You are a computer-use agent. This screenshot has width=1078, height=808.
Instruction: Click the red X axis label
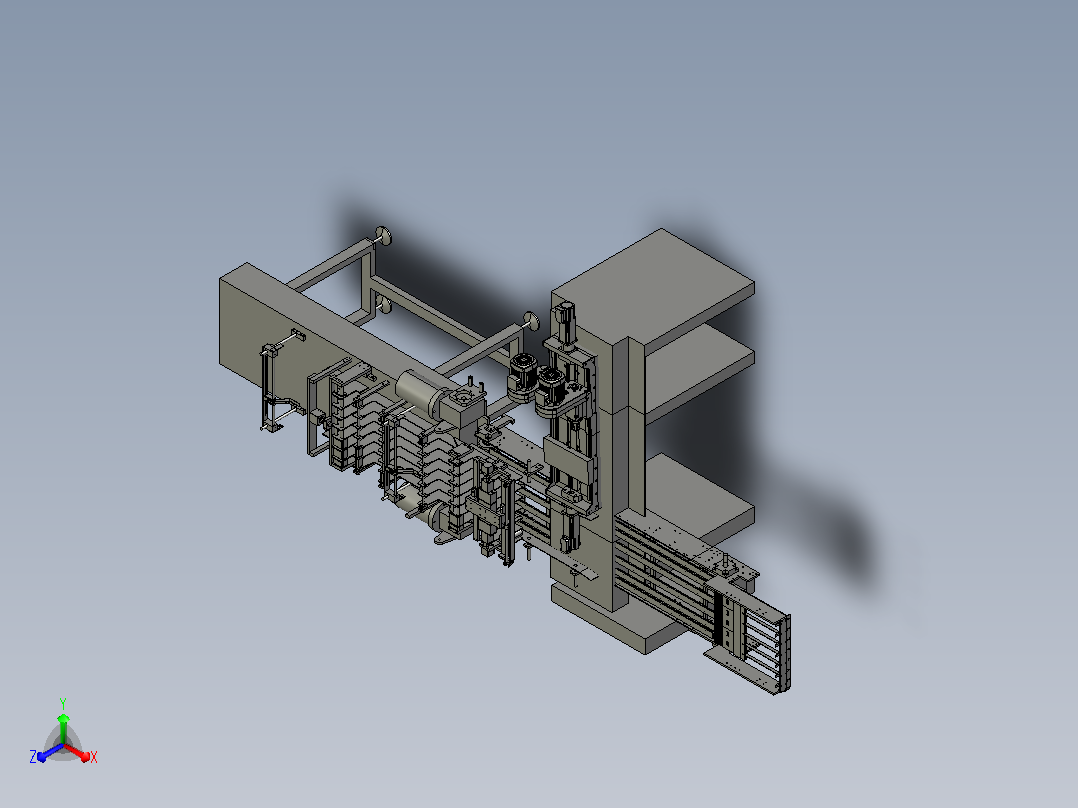click(x=94, y=757)
